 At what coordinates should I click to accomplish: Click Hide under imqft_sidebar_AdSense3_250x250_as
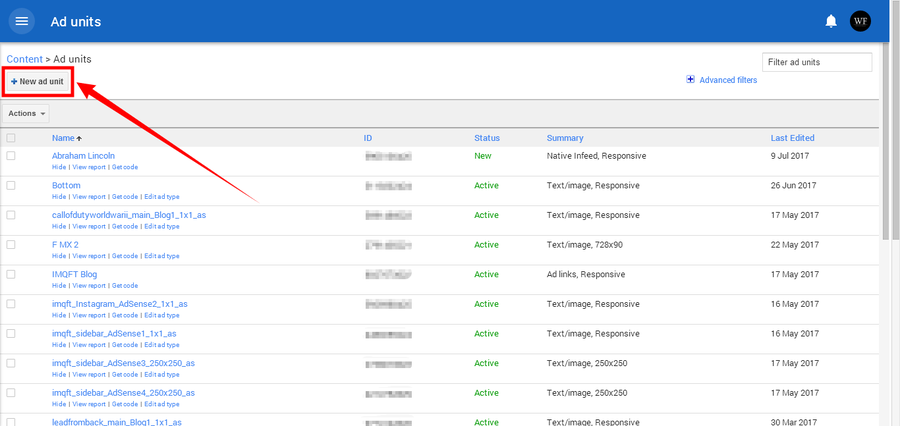[x=59, y=374]
